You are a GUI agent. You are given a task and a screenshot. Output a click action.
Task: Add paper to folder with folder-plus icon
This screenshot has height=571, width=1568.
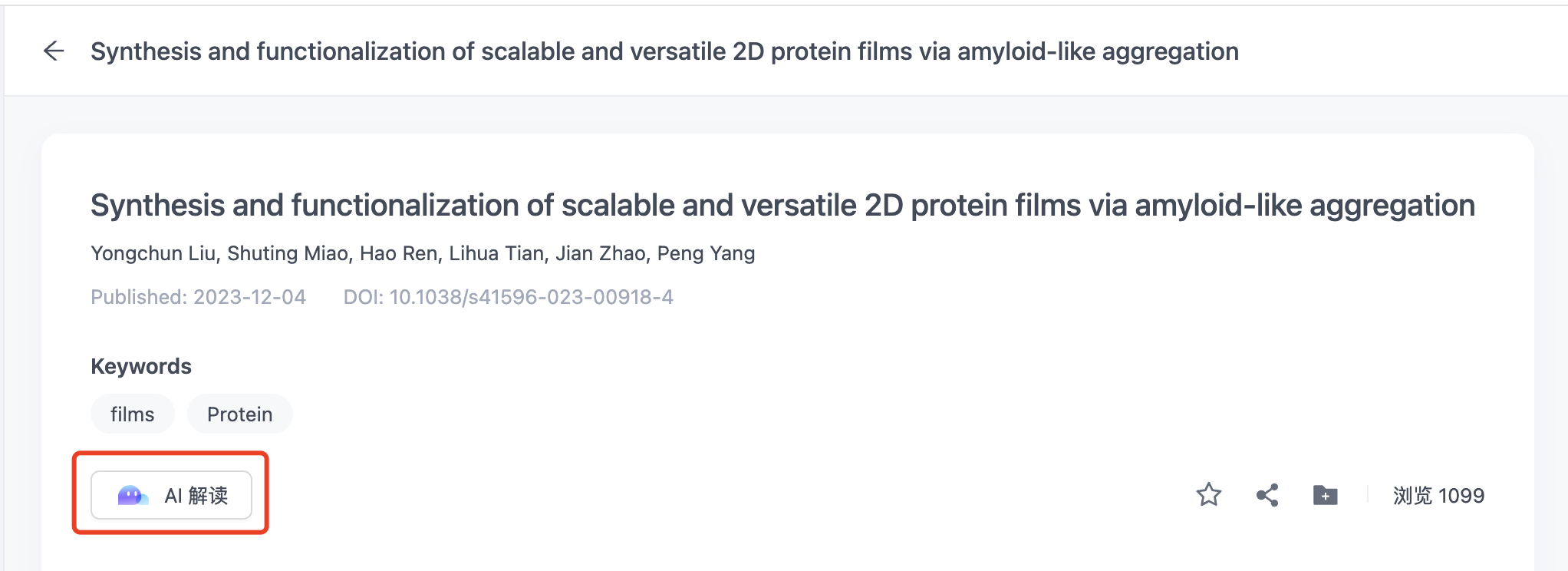click(x=1325, y=495)
